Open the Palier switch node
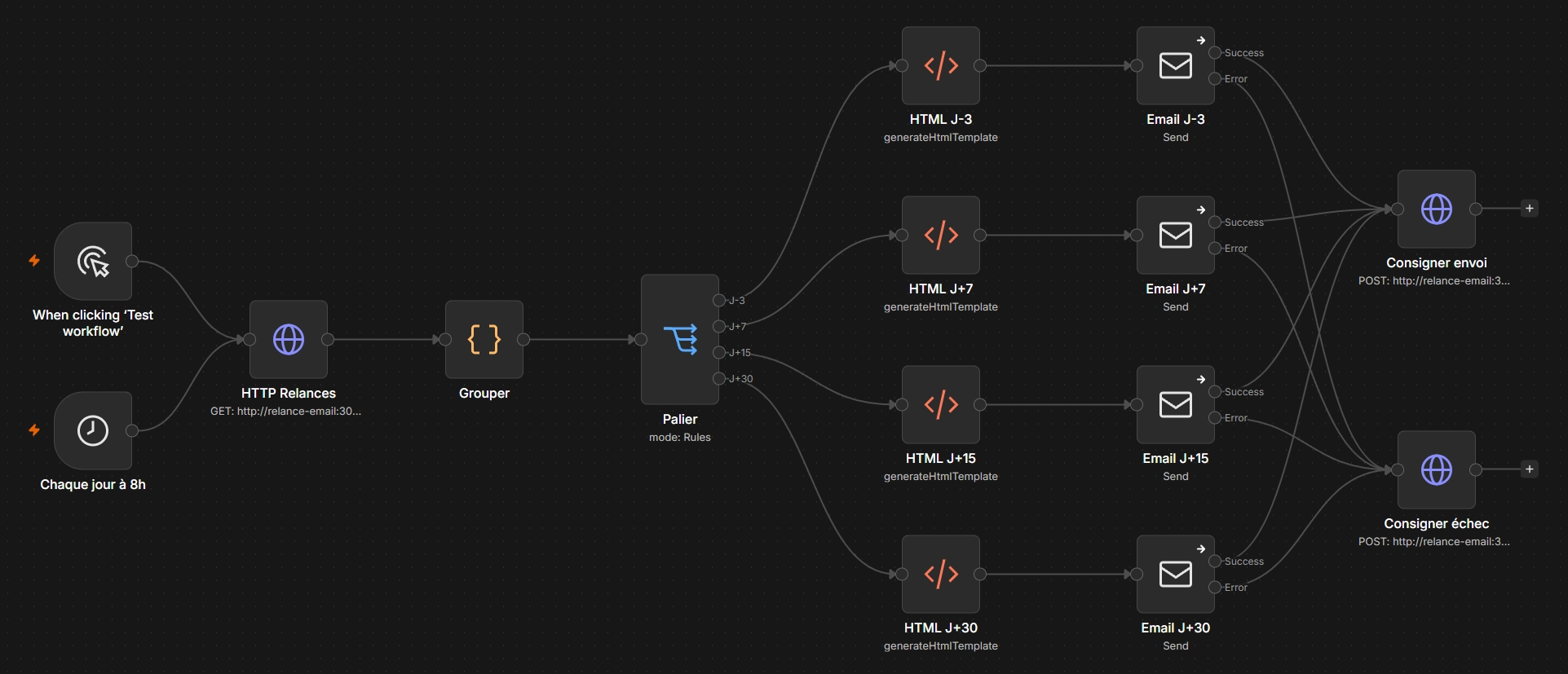The height and width of the screenshot is (674, 1568). click(680, 339)
